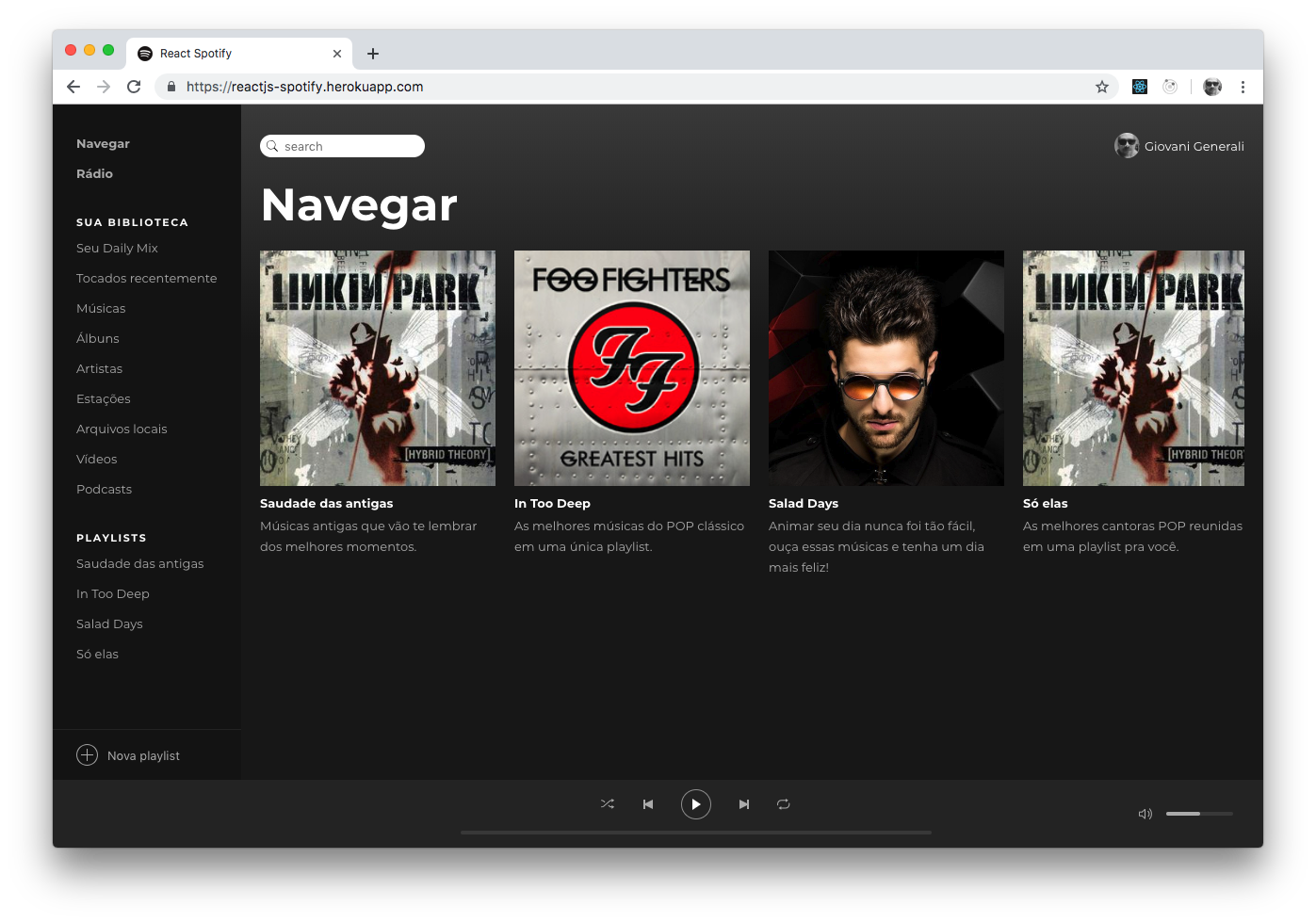The height and width of the screenshot is (923, 1316).
Task: Skip to previous track
Action: click(648, 804)
